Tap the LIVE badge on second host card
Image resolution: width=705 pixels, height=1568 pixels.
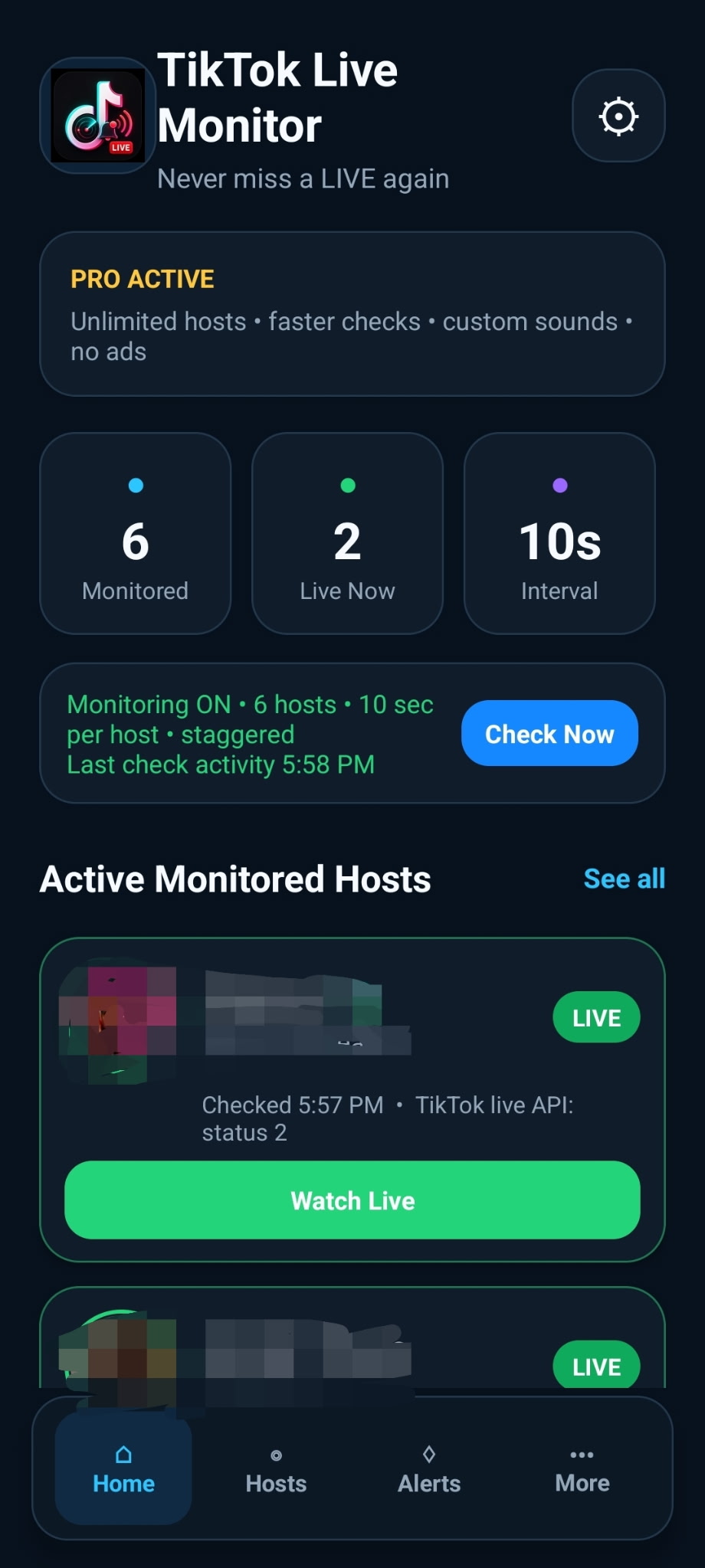click(596, 1365)
